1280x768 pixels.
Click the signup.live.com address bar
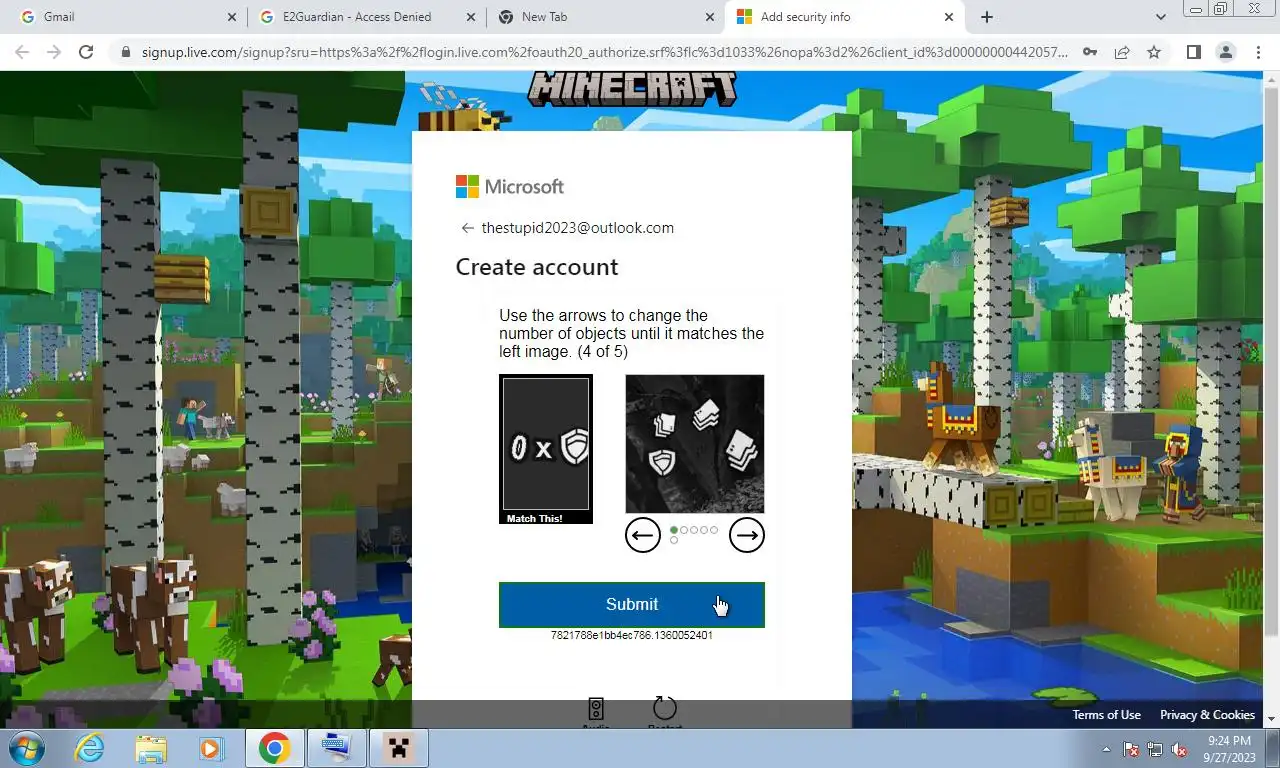pos(604,52)
